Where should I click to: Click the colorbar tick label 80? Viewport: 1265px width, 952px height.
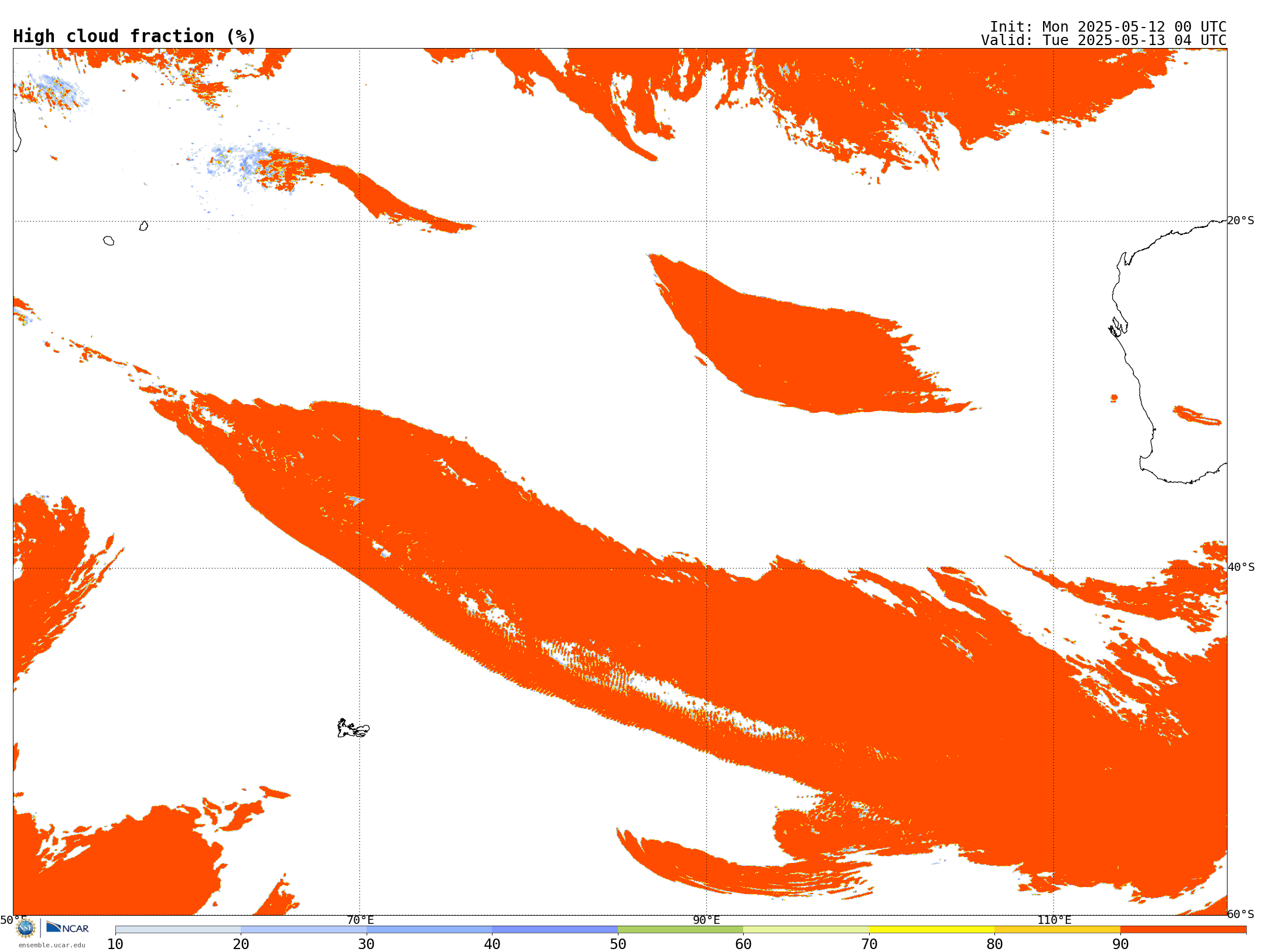coord(994,944)
